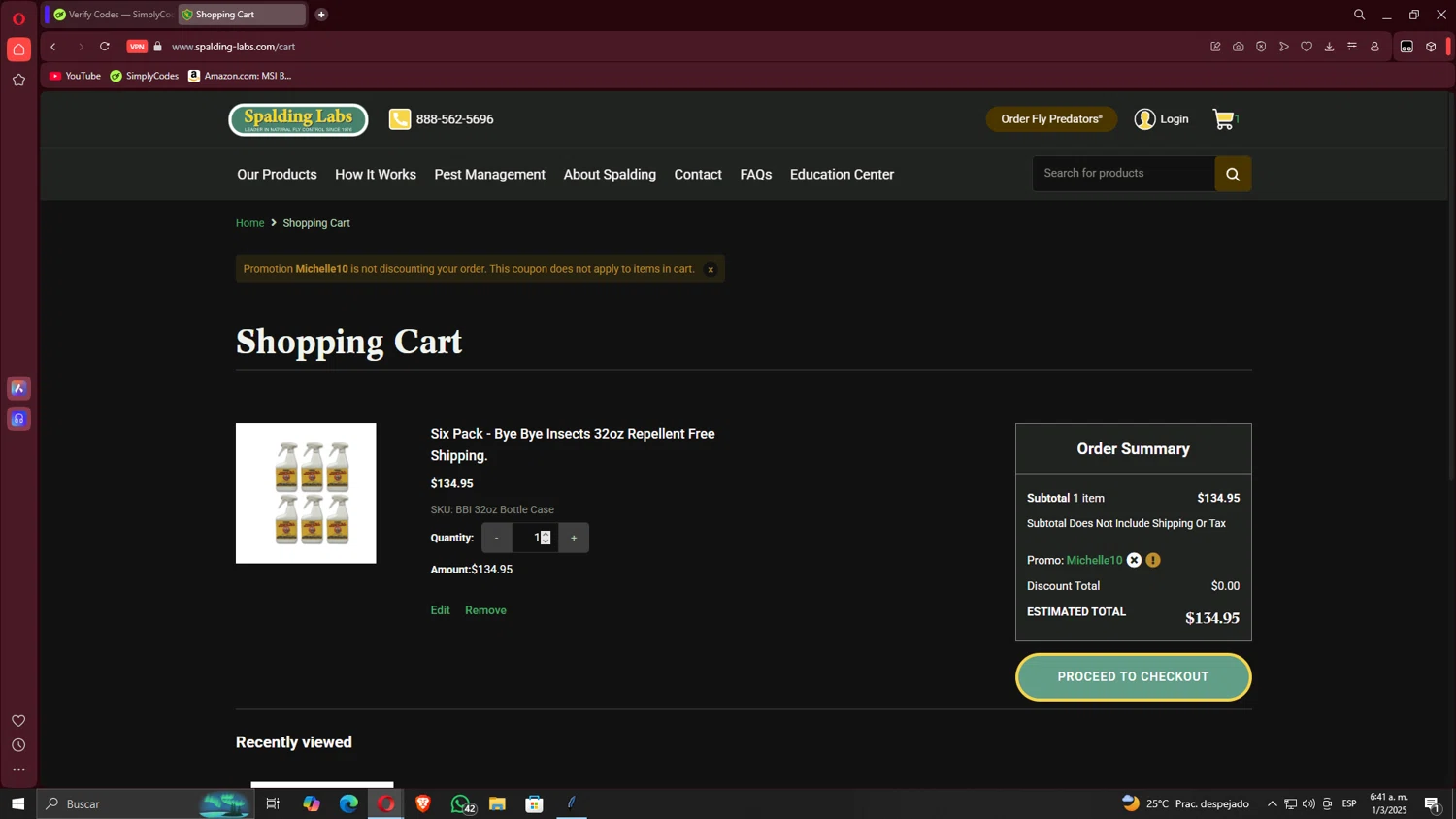Open the YouTube bookmark
This screenshot has width=1456, height=819.
pos(75,76)
